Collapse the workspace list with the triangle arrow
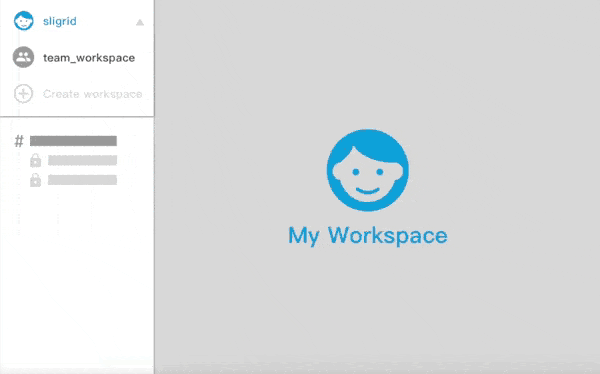Screen dimensions: 600x374 [140, 23]
